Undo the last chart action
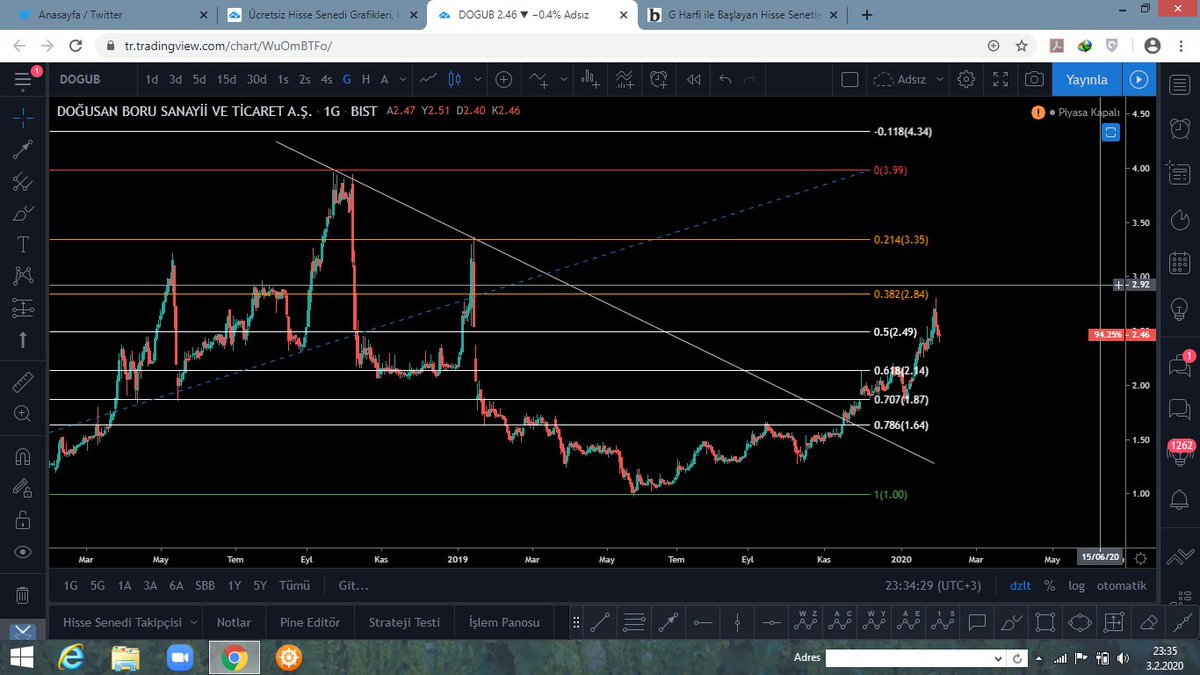This screenshot has height=675, width=1200. pos(725,79)
